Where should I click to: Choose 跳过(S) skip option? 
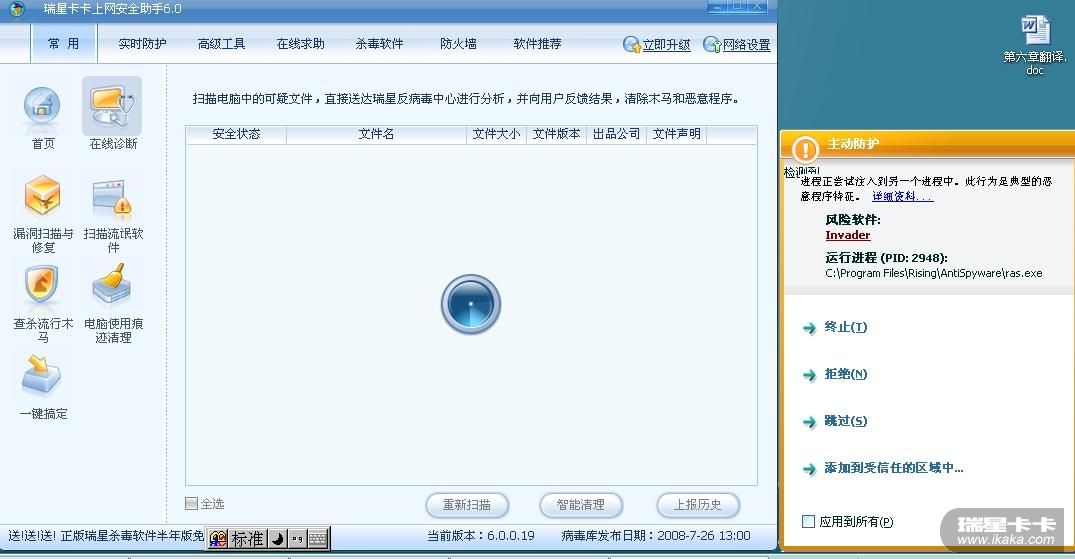(845, 420)
